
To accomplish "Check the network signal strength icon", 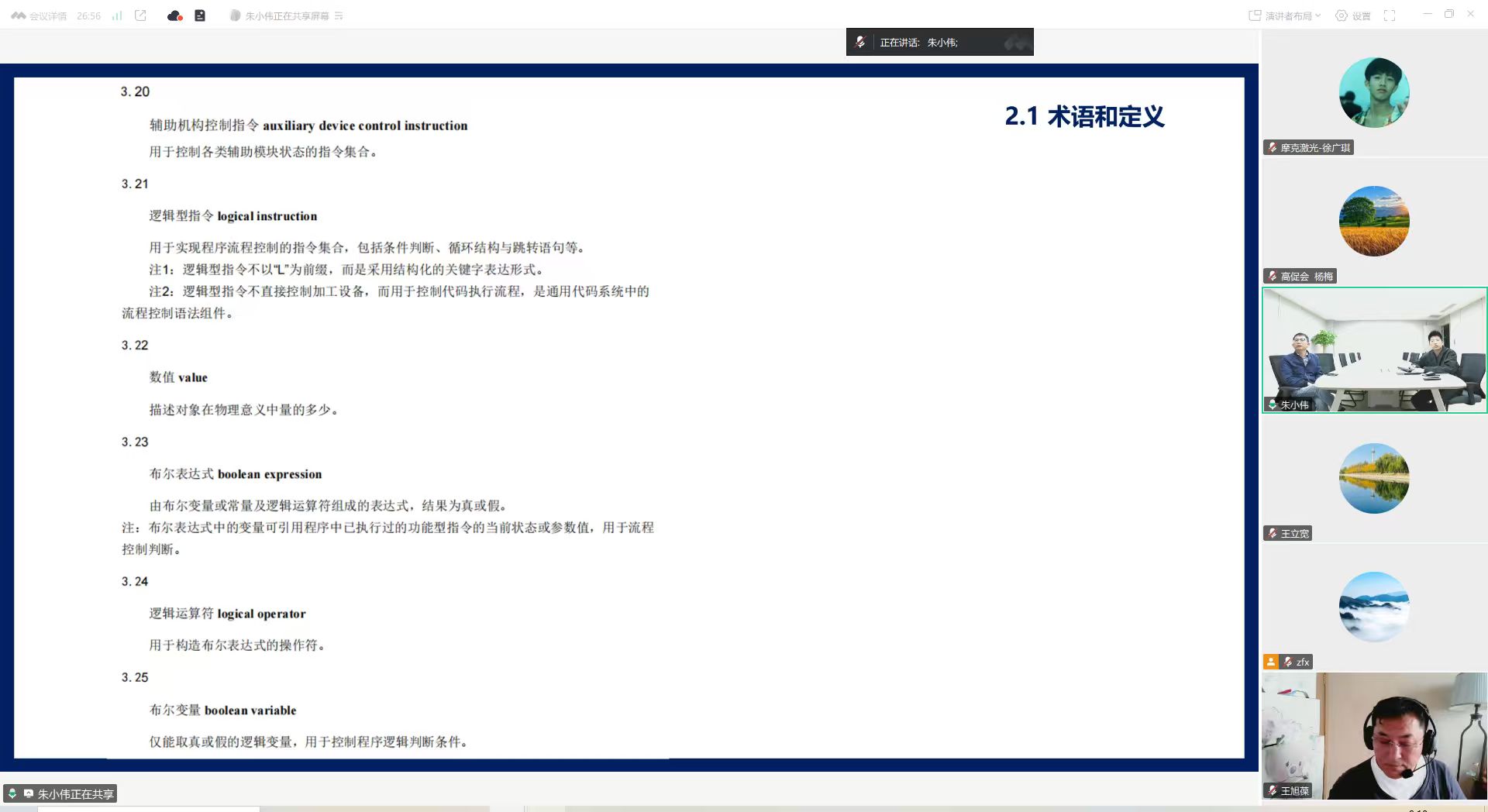I will [x=117, y=15].
